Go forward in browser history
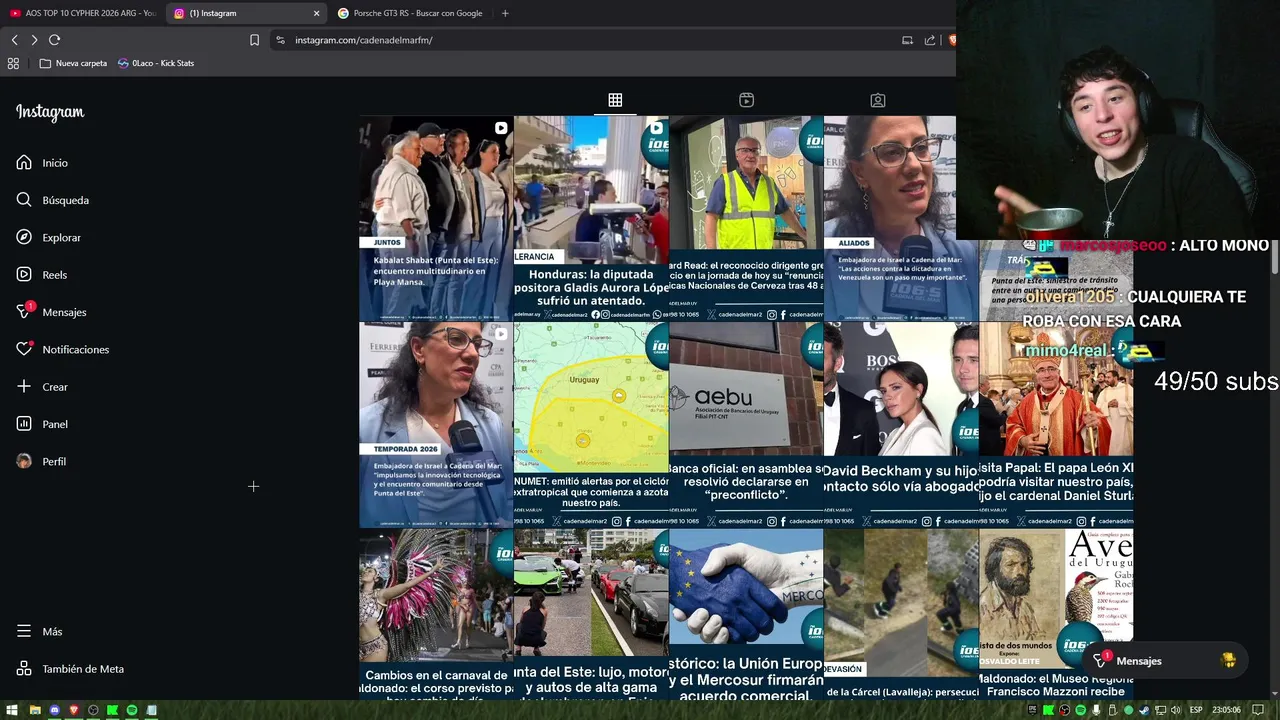This screenshot has height=720, width=1280. (x=34, y=40)
